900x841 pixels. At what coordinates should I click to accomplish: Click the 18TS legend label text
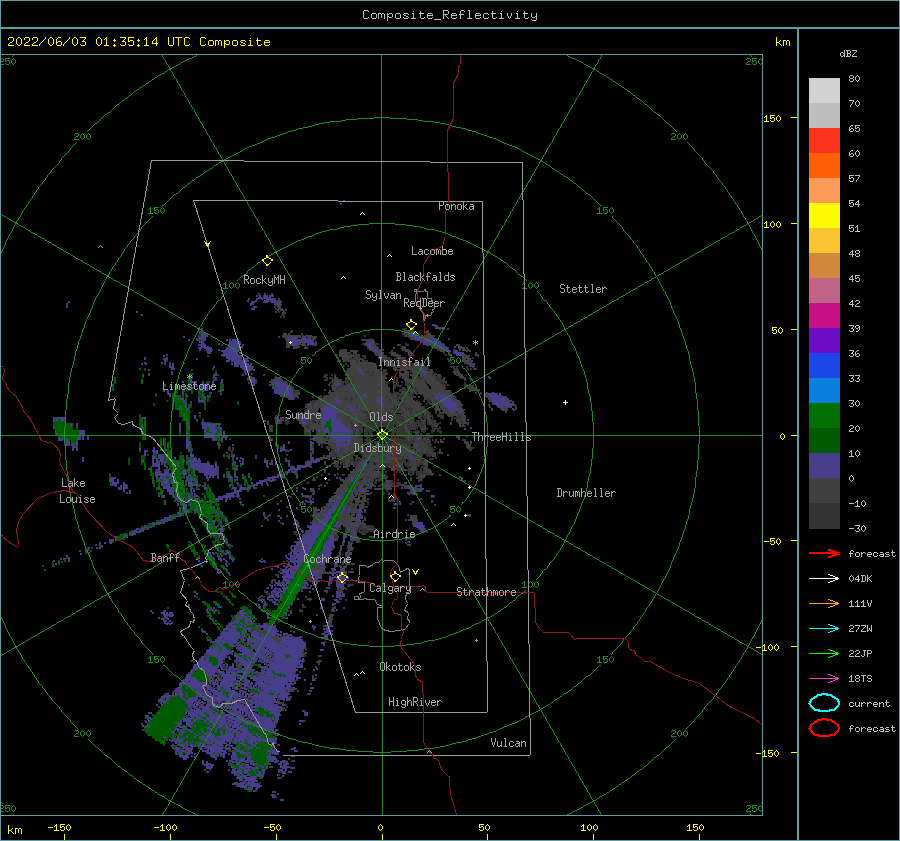[860, 679]
